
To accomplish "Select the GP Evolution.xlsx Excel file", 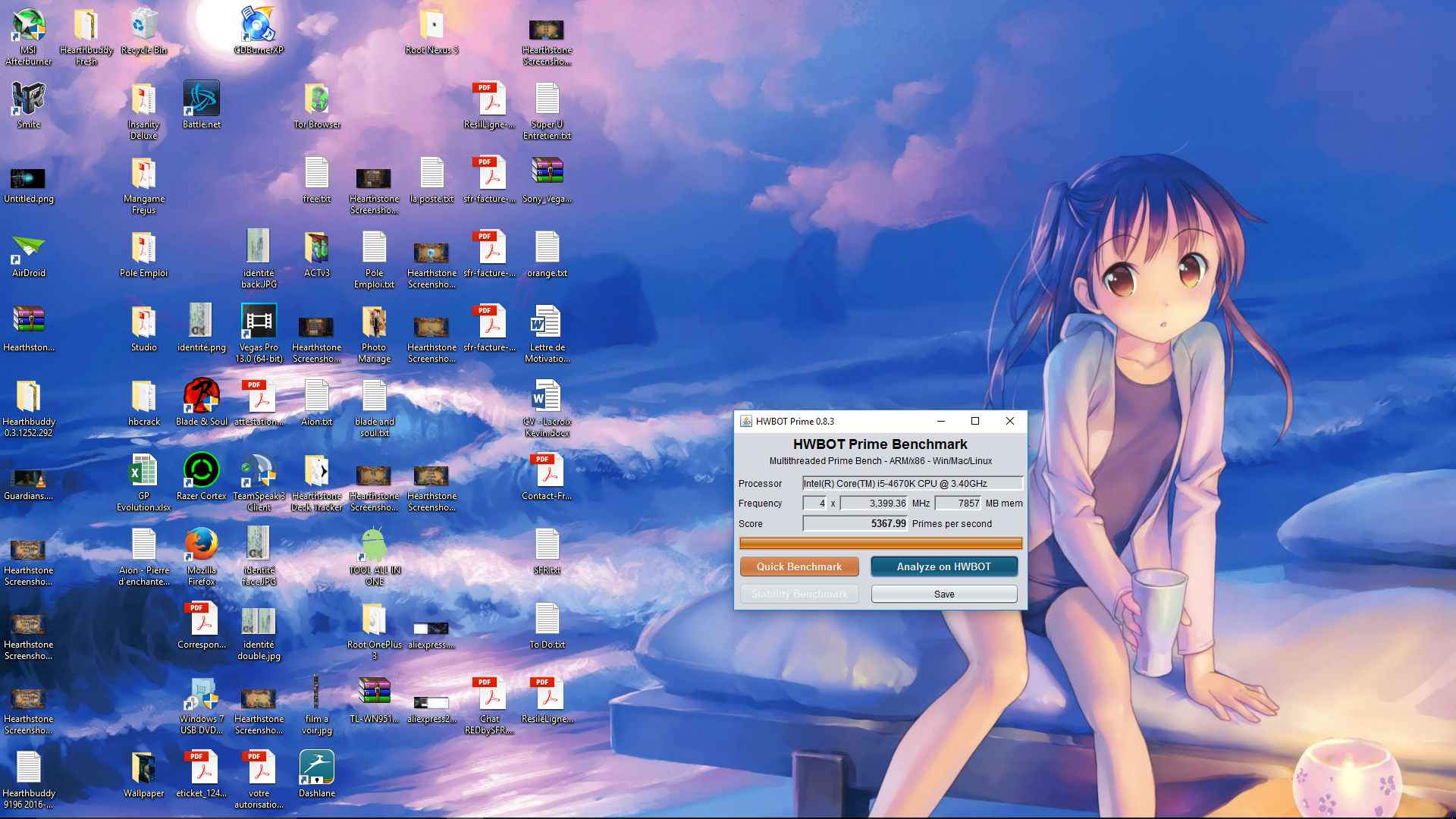I will (144, 482).
